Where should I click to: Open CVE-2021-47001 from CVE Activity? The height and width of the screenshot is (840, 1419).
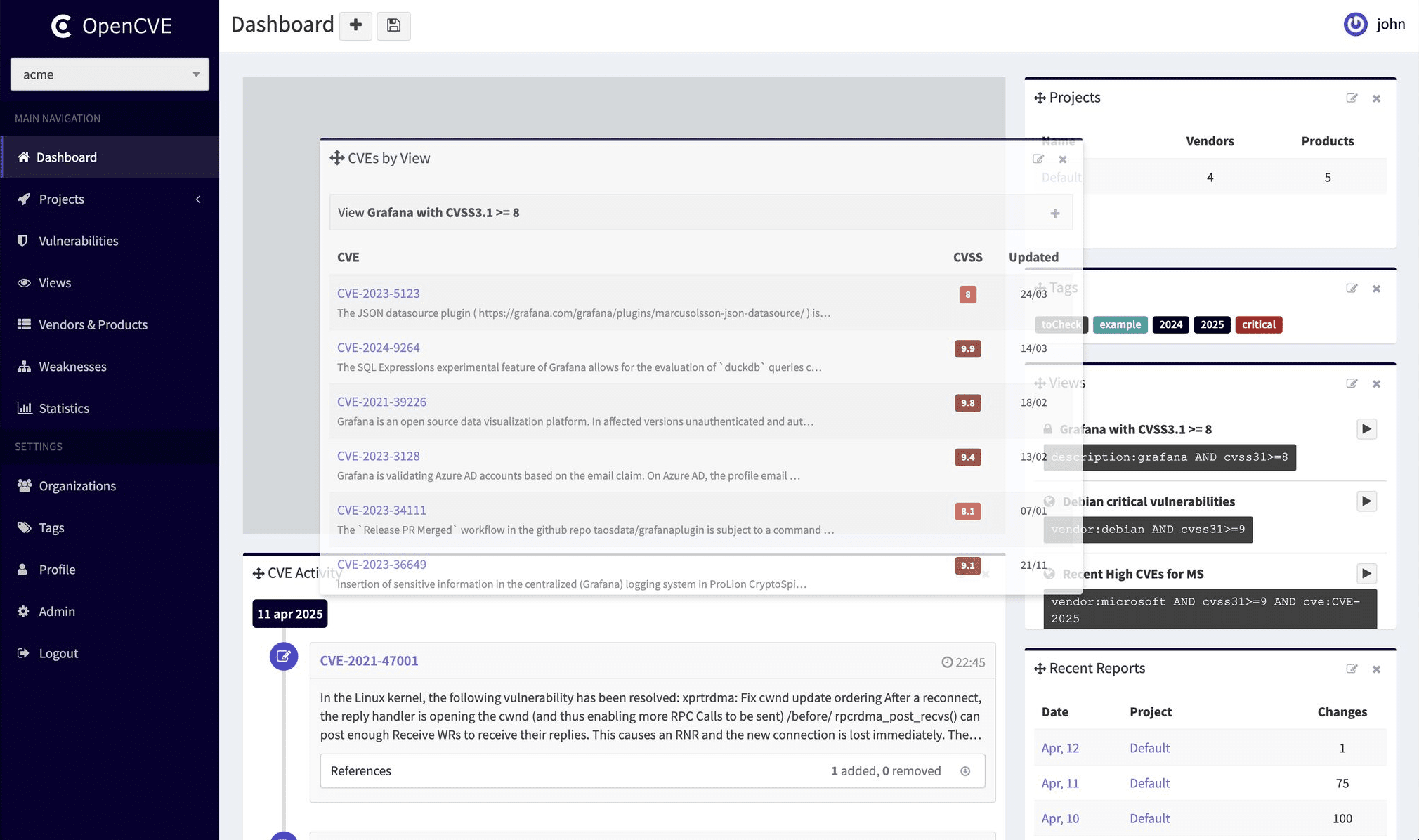pos(369,660)
